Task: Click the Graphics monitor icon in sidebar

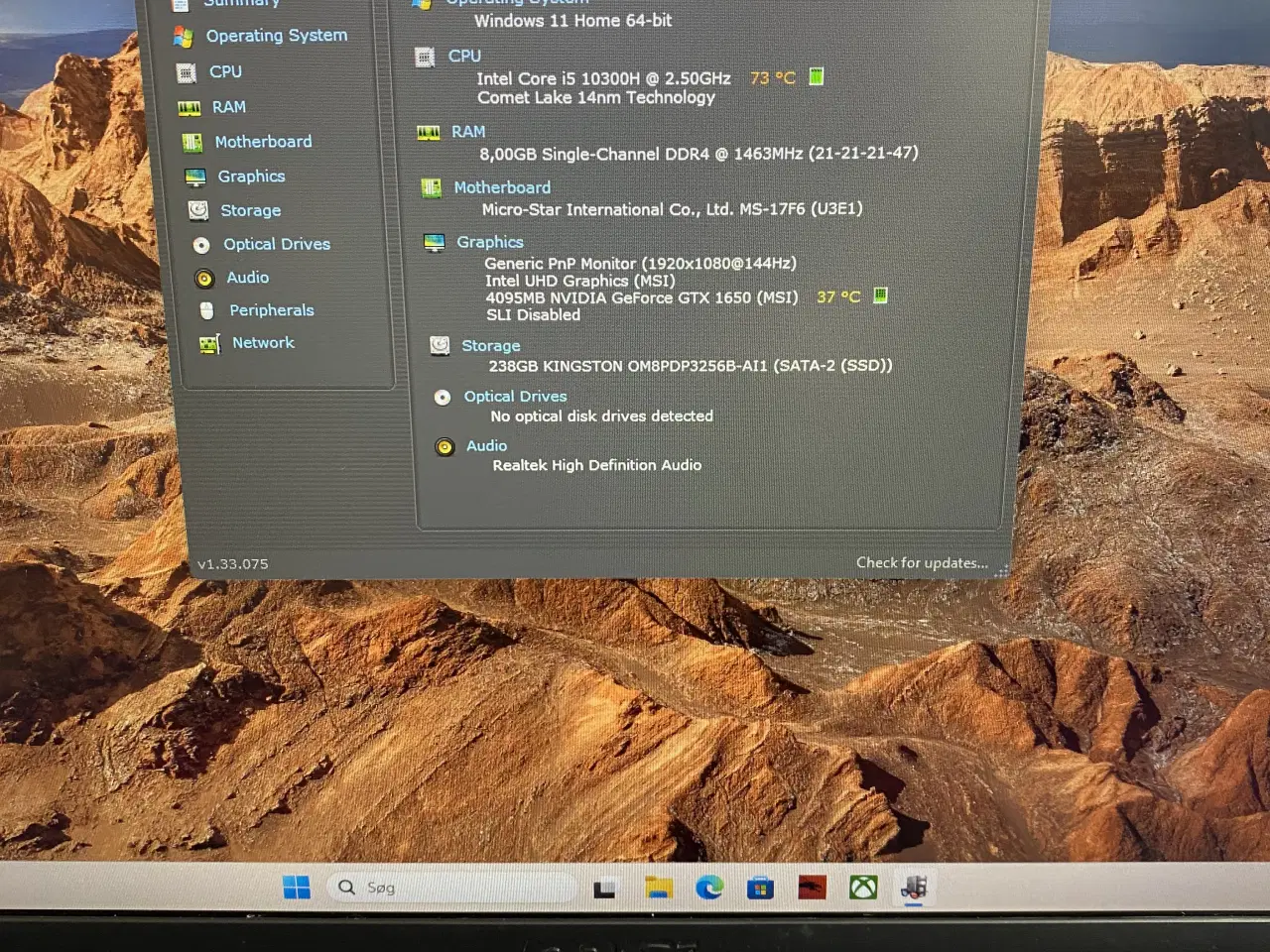Action: click(194, 176)
